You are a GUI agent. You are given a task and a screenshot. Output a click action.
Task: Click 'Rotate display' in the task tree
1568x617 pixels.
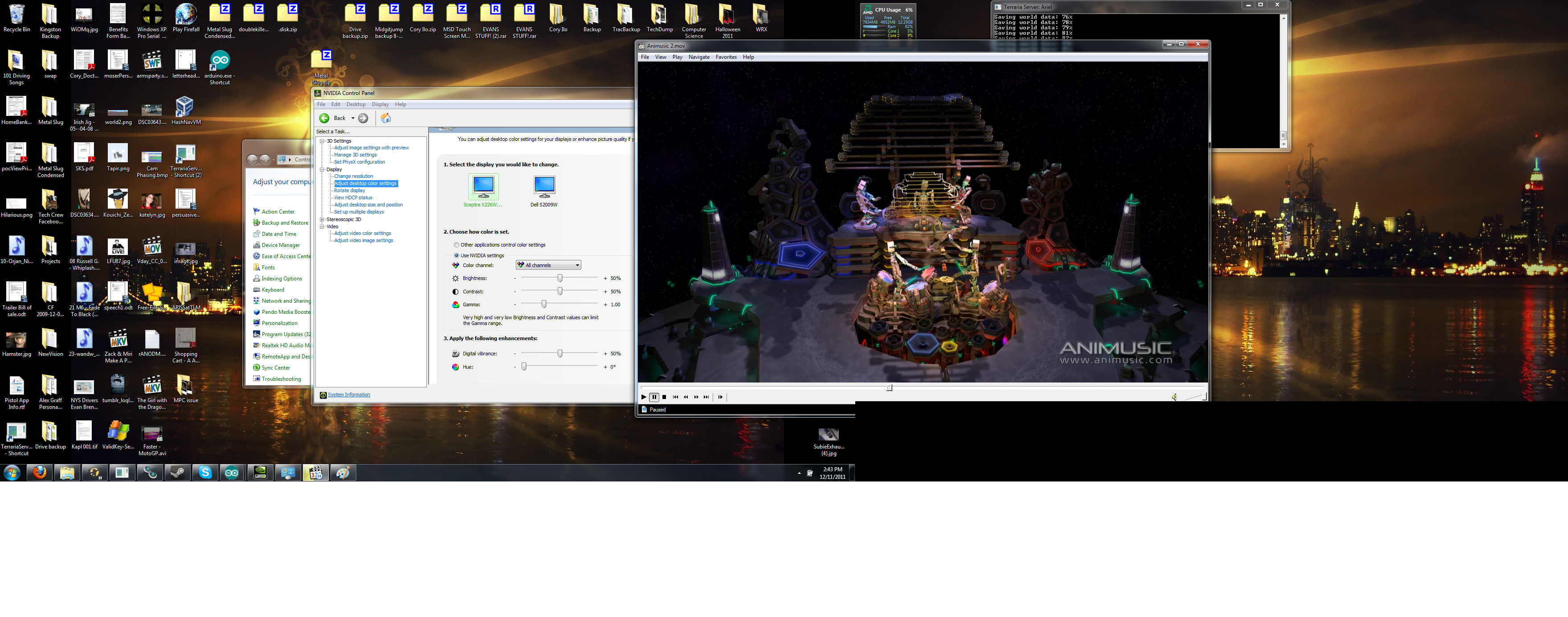(x=349, y=191)
